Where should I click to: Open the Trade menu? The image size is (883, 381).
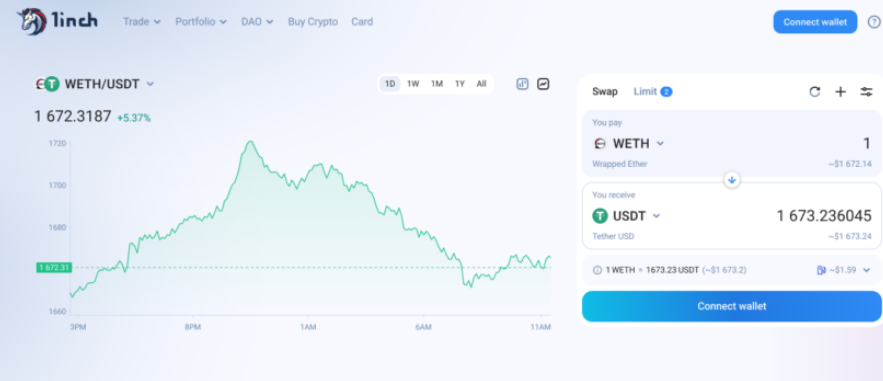point(142,22)
